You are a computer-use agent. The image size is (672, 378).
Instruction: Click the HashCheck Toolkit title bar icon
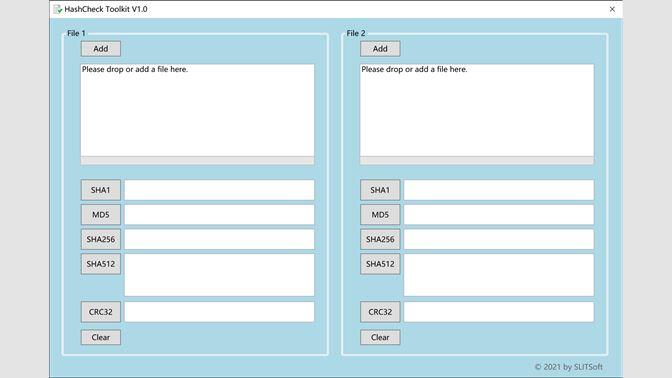(57, 9)
